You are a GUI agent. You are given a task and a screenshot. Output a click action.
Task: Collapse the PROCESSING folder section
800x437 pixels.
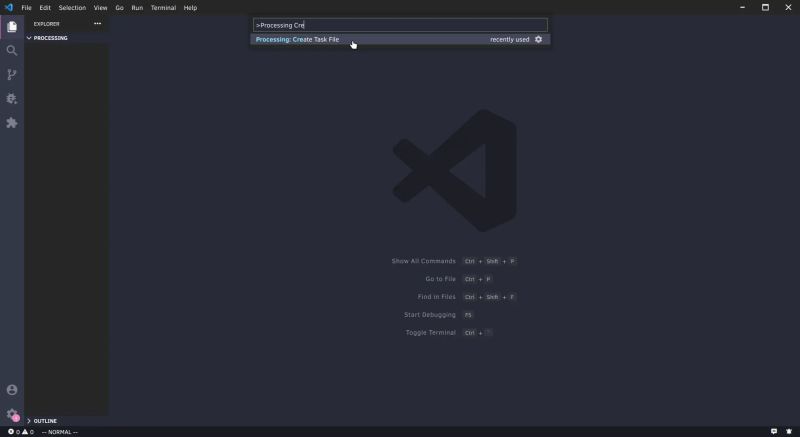(x=66, y=38)
